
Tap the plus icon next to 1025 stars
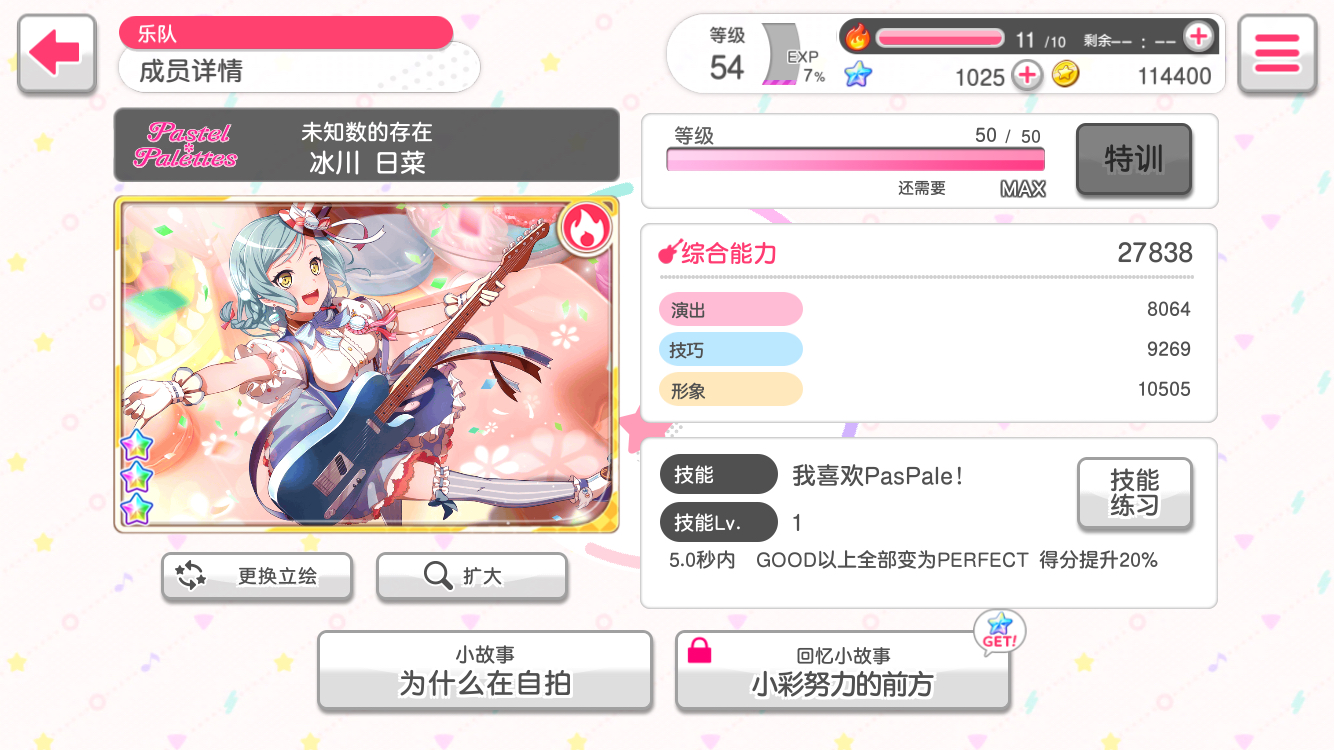[1026, 75]
